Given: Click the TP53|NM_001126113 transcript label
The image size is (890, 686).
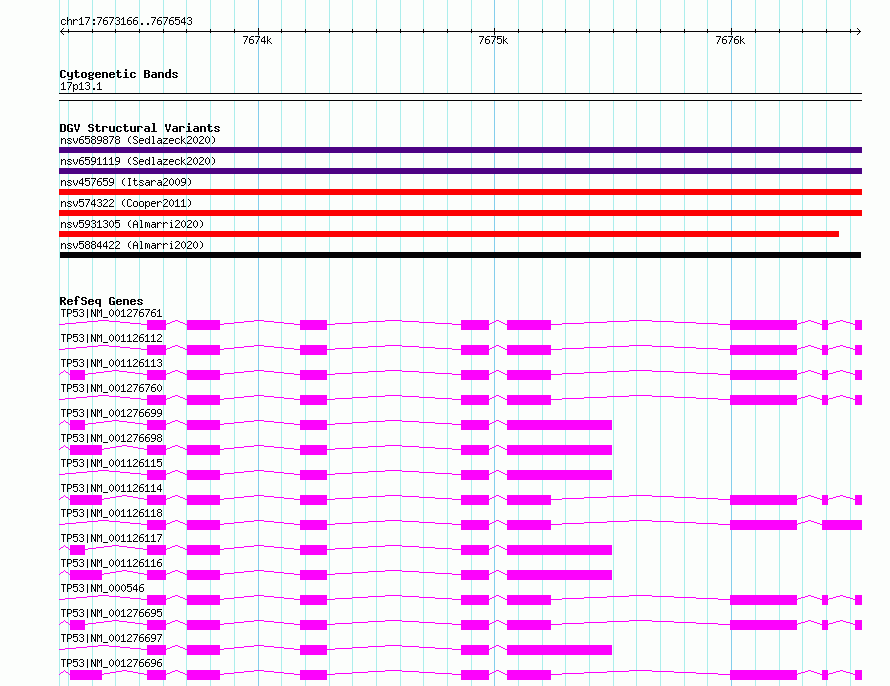Looking at the screenshot, I should (111, 363).
